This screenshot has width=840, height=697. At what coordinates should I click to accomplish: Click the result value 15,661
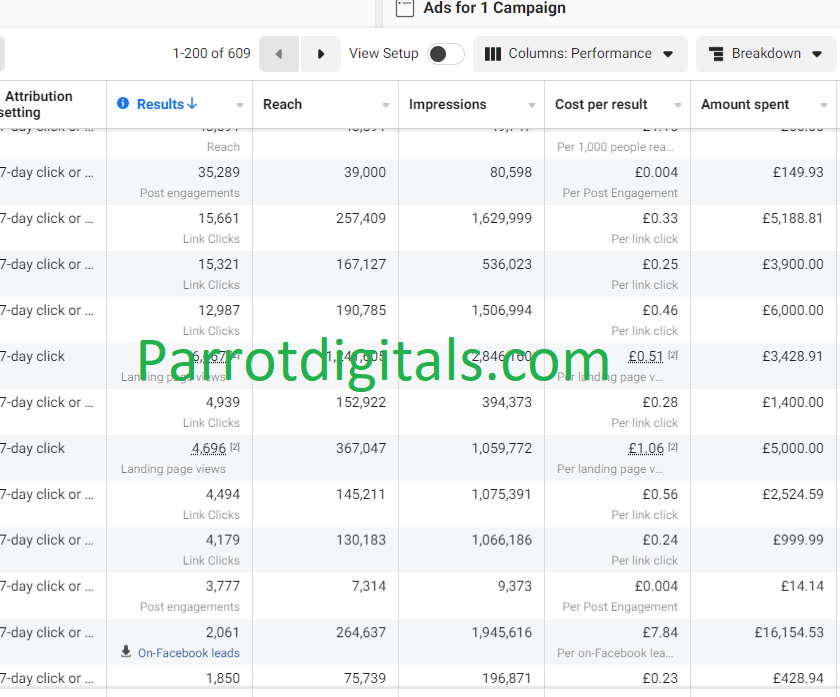(x=219, y=219)
